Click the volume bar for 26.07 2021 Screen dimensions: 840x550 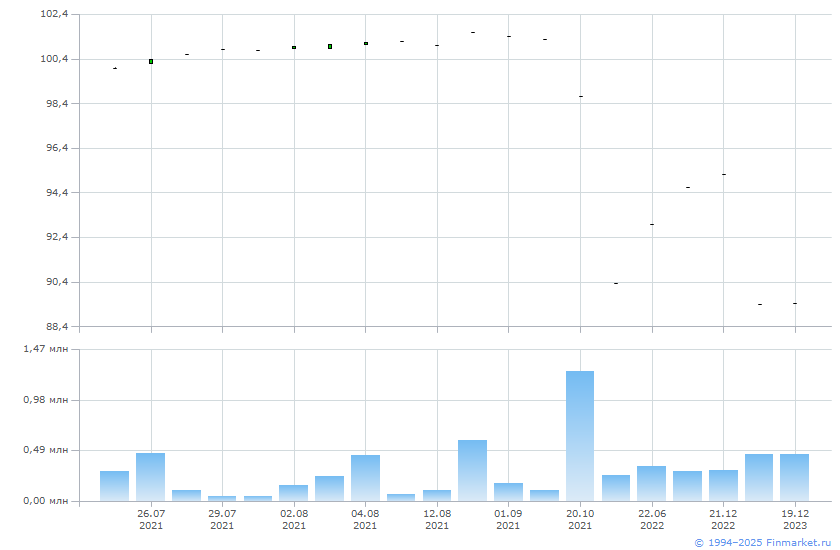pyautogui.click(x=151, y=477)
